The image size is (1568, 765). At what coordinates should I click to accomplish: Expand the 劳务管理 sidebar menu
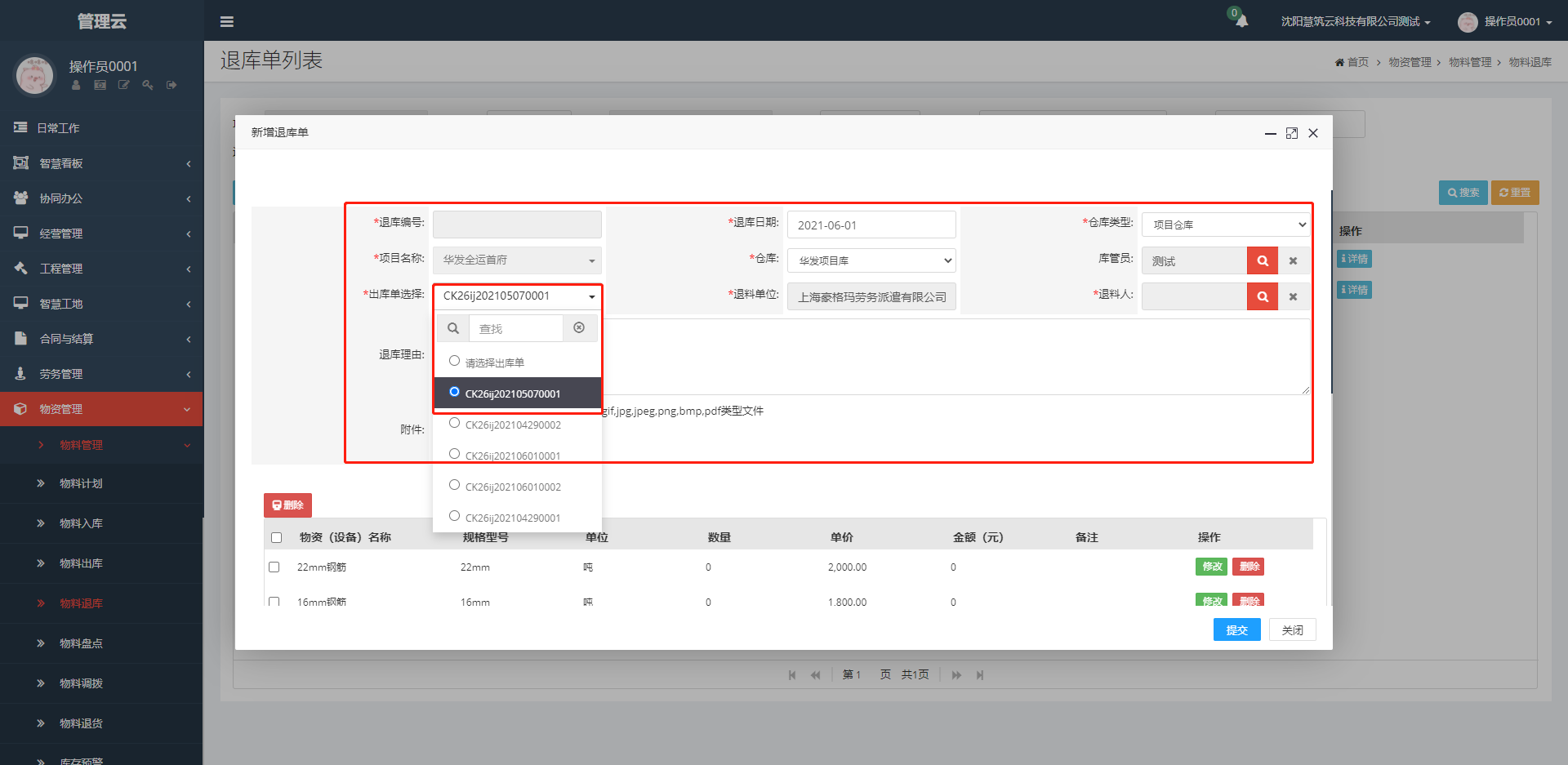pos(101,374)
